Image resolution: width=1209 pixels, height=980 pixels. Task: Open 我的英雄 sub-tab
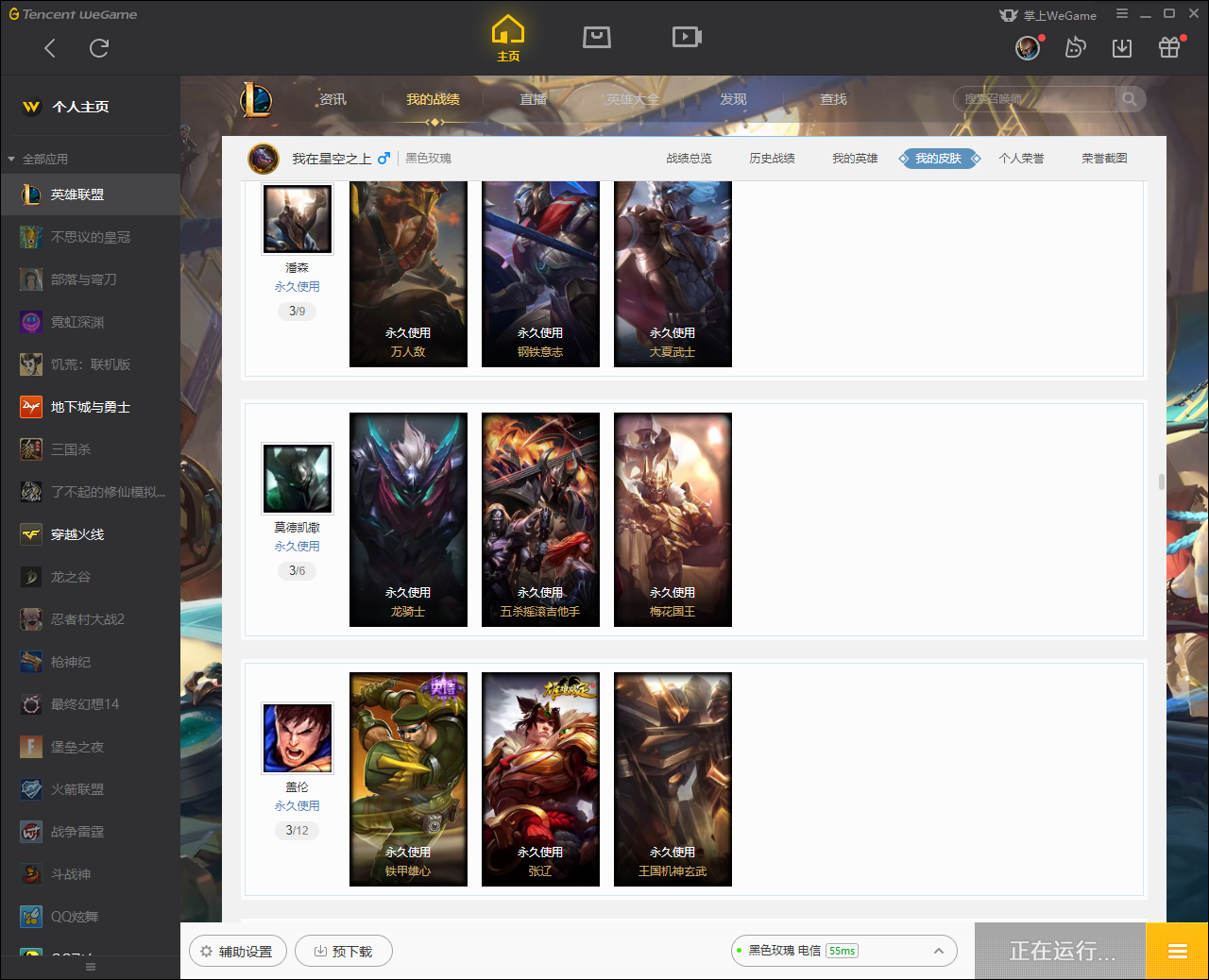click(855, 159)
